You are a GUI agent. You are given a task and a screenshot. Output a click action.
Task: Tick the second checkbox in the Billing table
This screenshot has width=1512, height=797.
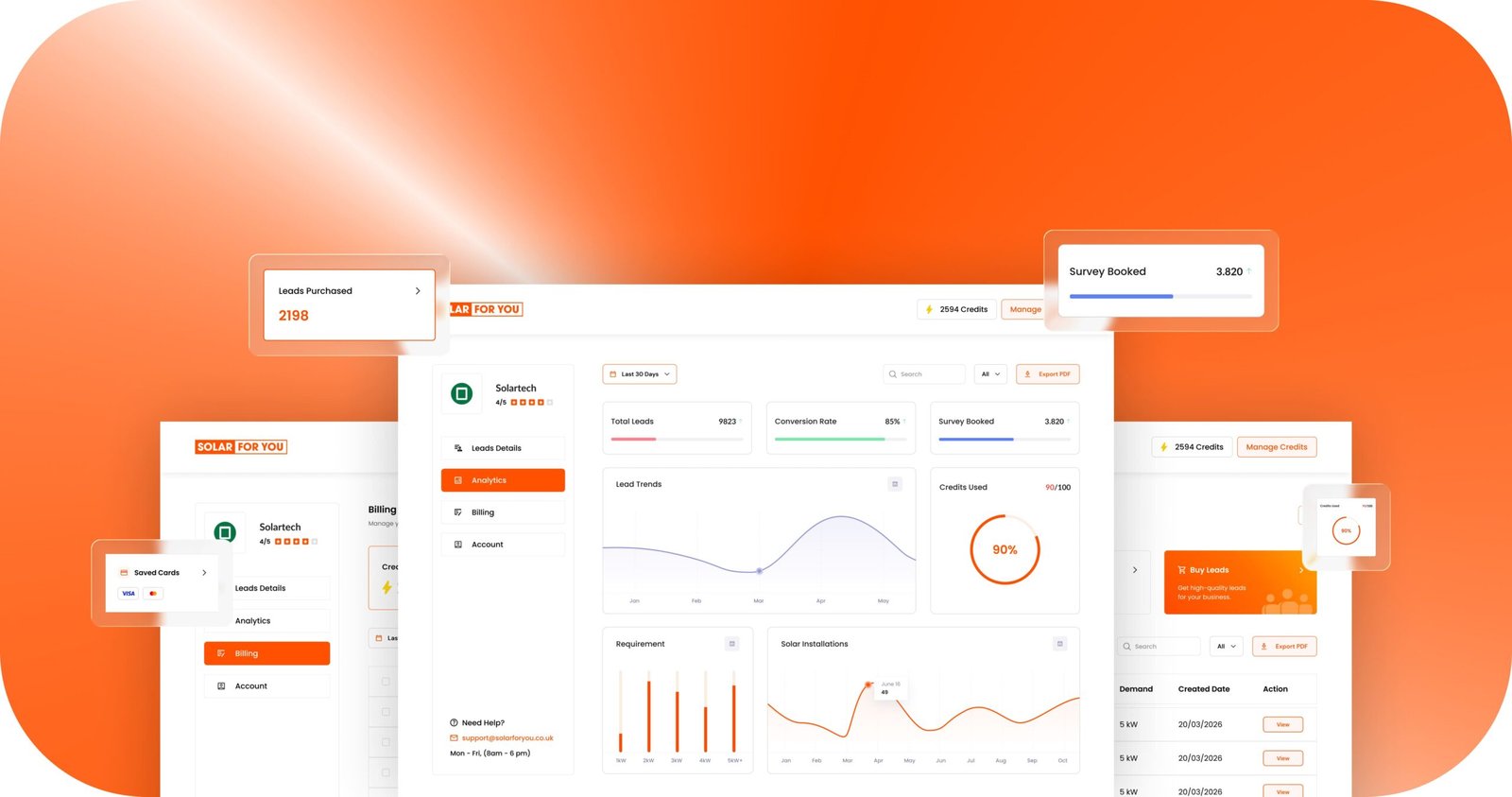(386, 712)
